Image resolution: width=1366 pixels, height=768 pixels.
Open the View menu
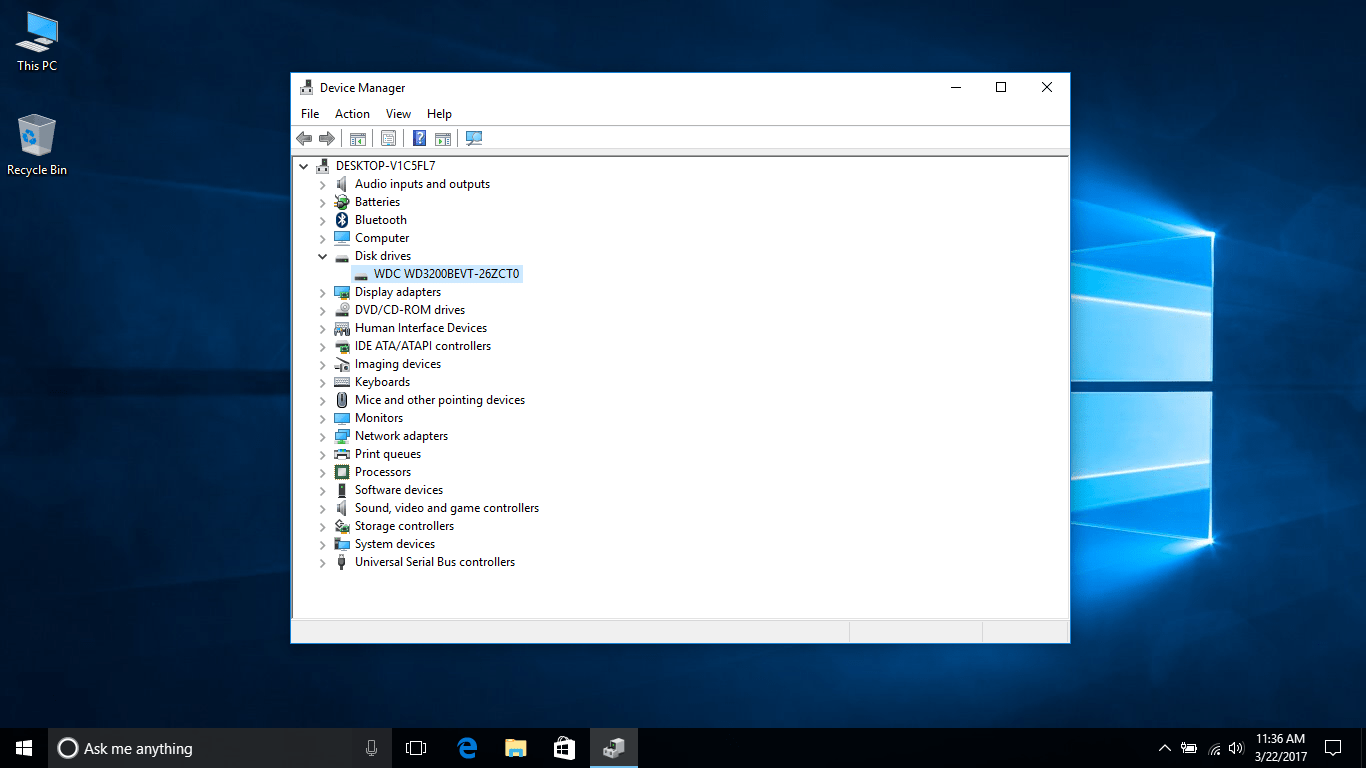tap(398, 113)
